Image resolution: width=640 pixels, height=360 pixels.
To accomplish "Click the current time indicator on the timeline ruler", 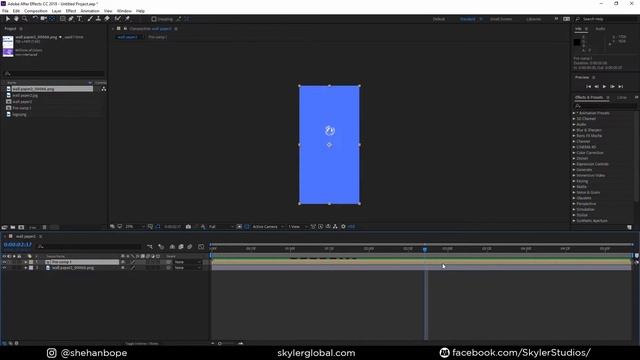I will click(425, 249).
